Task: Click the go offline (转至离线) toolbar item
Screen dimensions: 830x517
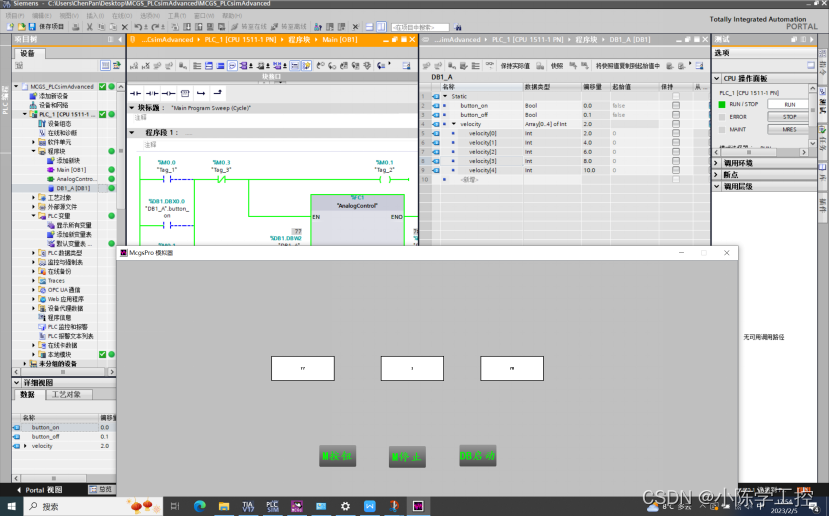Action: [x=289, y=26]
